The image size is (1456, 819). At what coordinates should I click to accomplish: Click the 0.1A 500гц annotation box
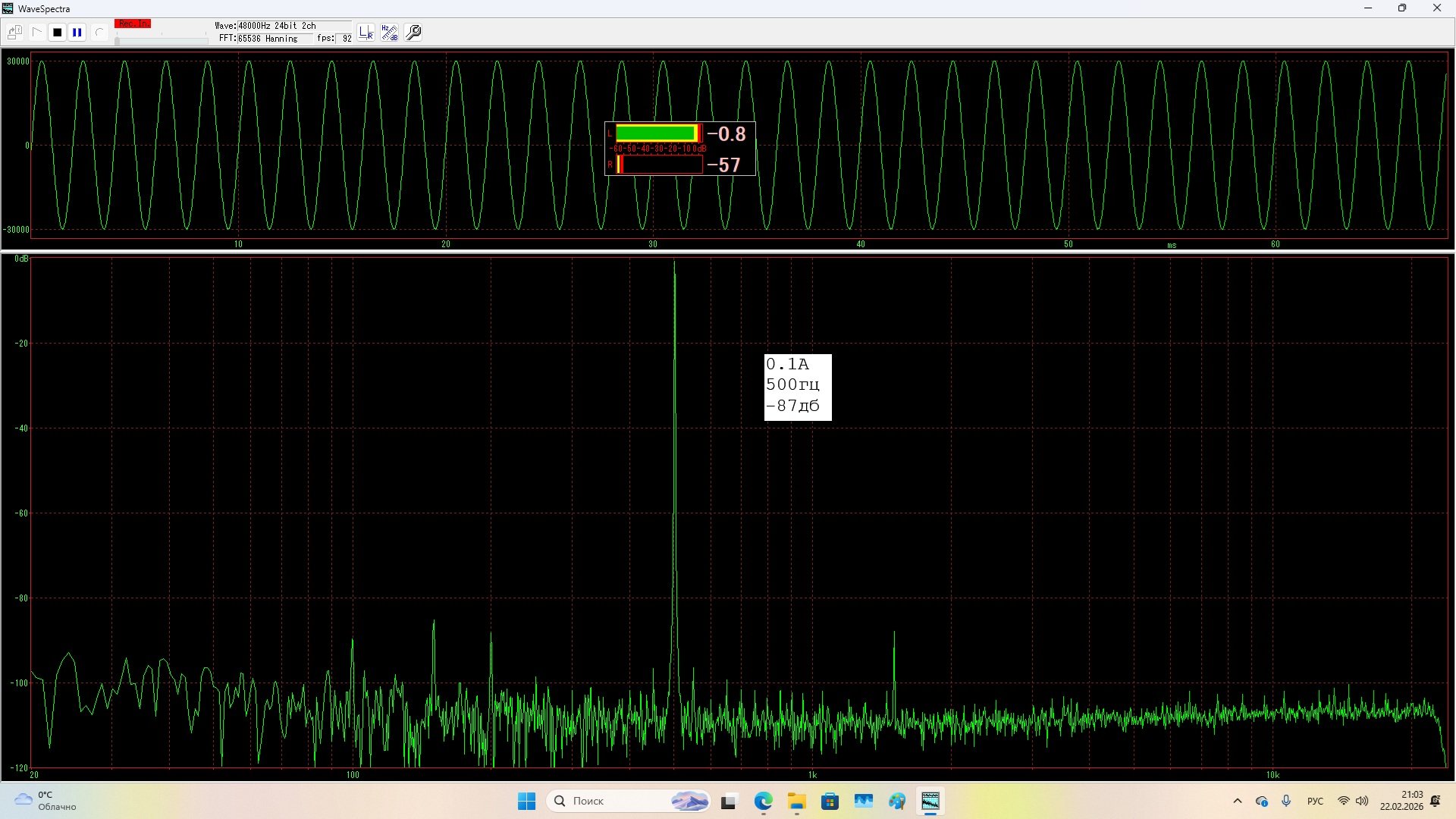pos(797,387)
